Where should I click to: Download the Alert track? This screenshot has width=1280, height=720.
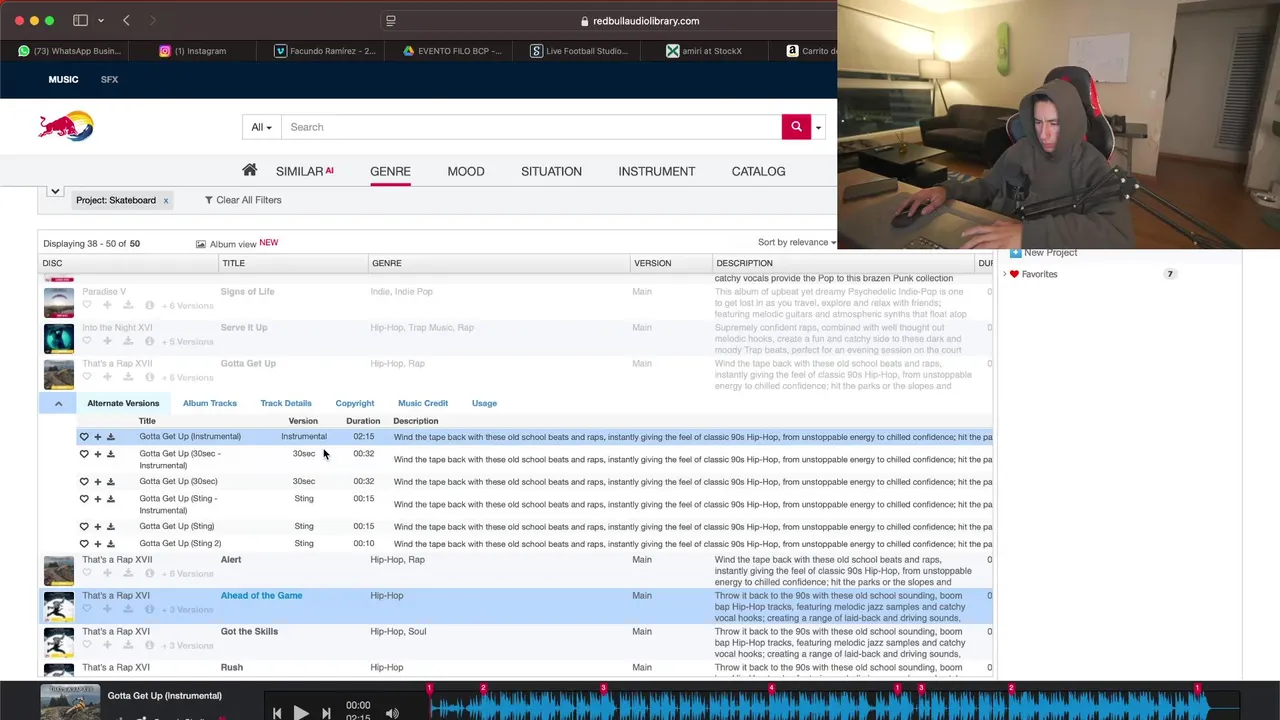click(x=128, y=574)
